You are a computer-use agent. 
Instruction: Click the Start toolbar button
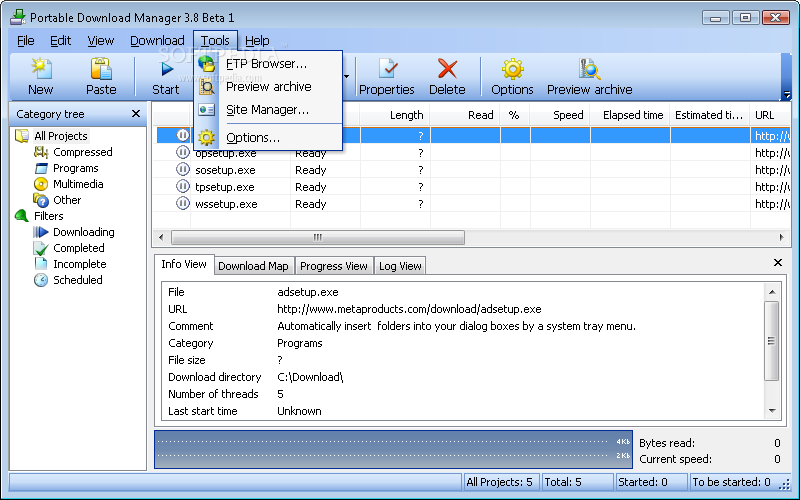[166, 77]
